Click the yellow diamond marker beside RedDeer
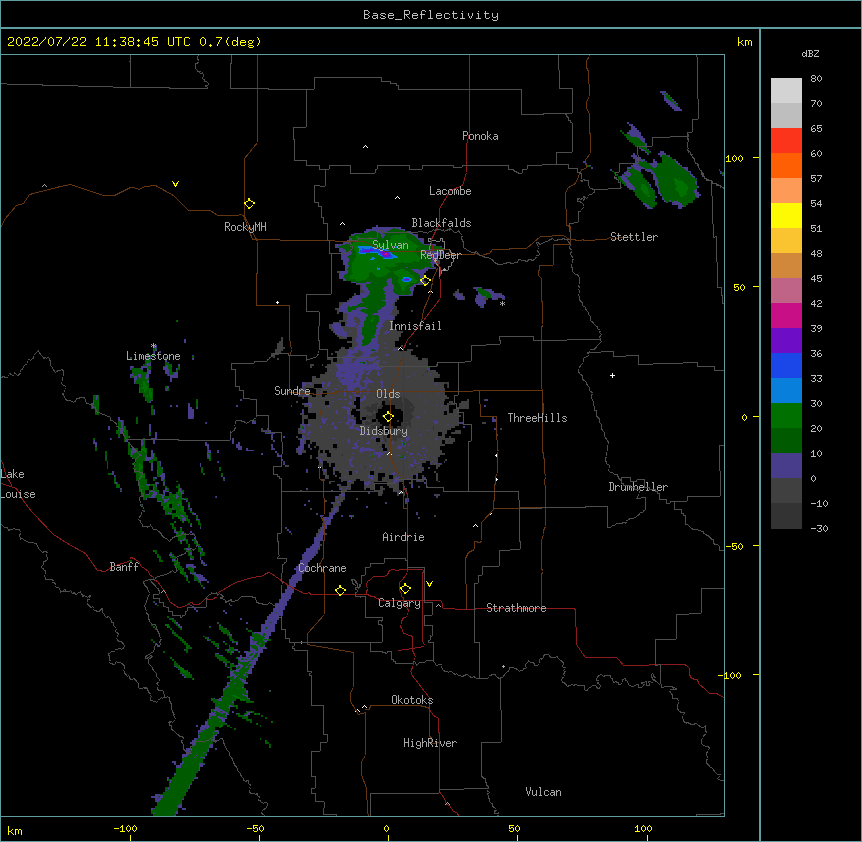This screenshot has height=842, width=862. coord(425,281)
